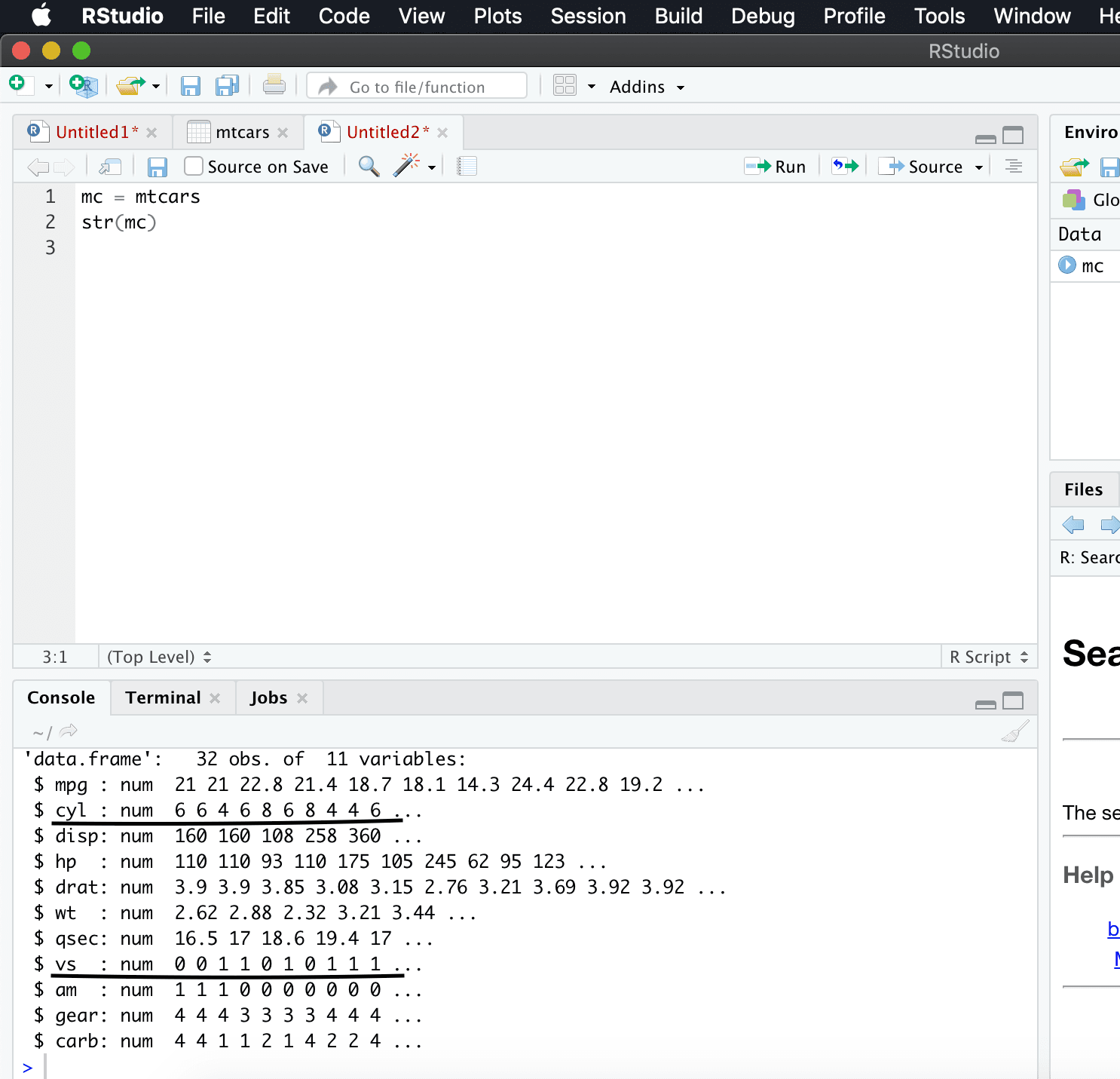Image resolution: width=1120 pixels, height=1079 pixels.
Task: Open Find/Replace magnifier in editor
Action: click(369, 166)
